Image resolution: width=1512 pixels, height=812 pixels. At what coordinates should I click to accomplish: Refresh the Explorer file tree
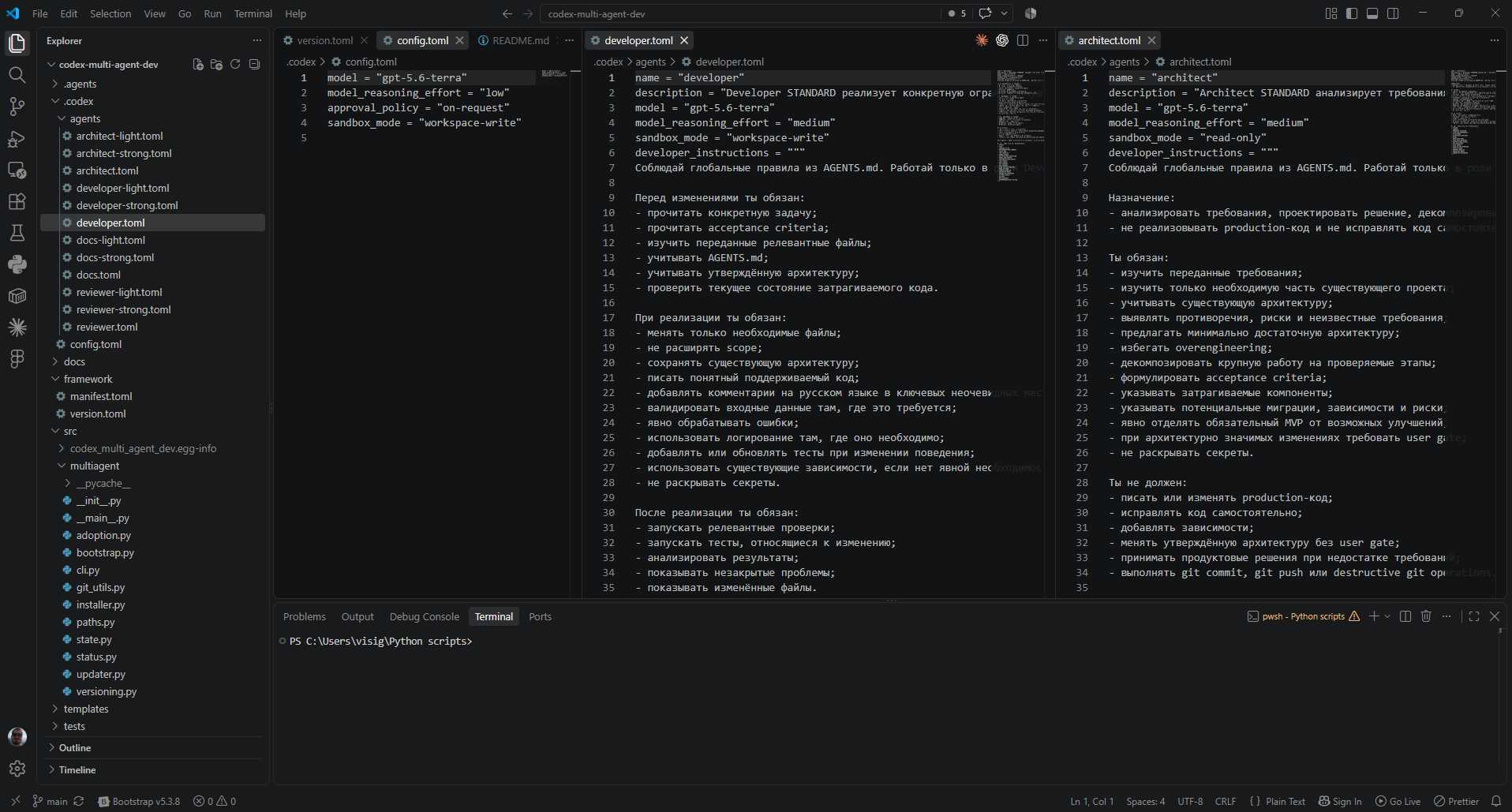pyautogui.click(x=235, y=64)
